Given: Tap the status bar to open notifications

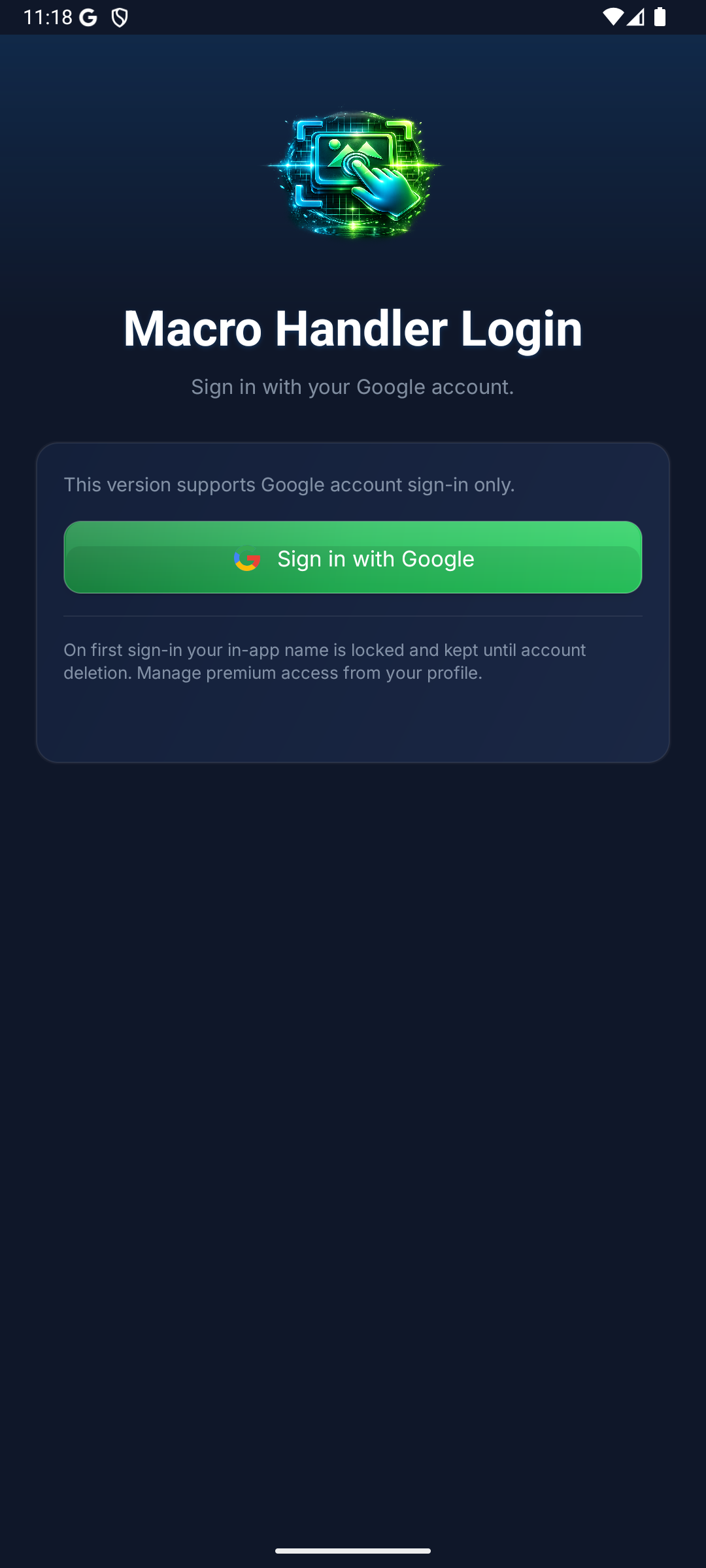Looking at the screenshot, I should tap(353, 16).
